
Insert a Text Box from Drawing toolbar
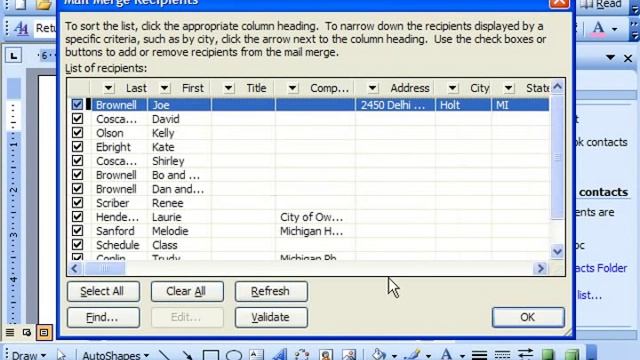click(x=256, y=354)
